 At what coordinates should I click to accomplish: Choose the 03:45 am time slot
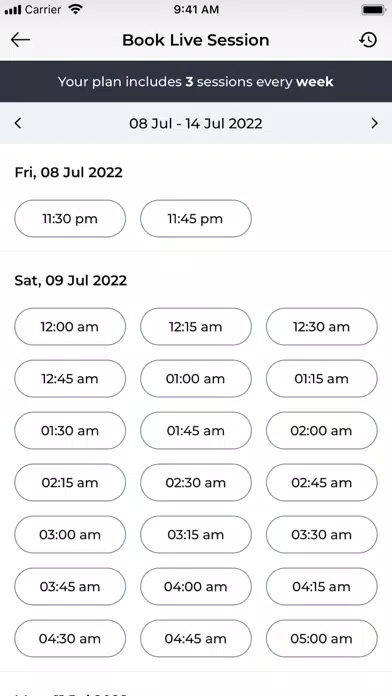click(x=70, y=586)
